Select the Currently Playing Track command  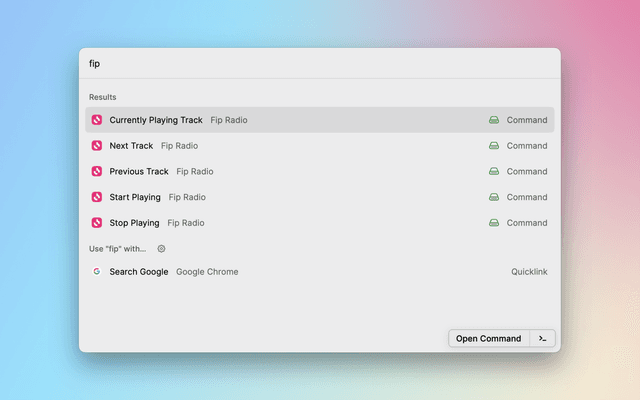[x=156, y=120]
